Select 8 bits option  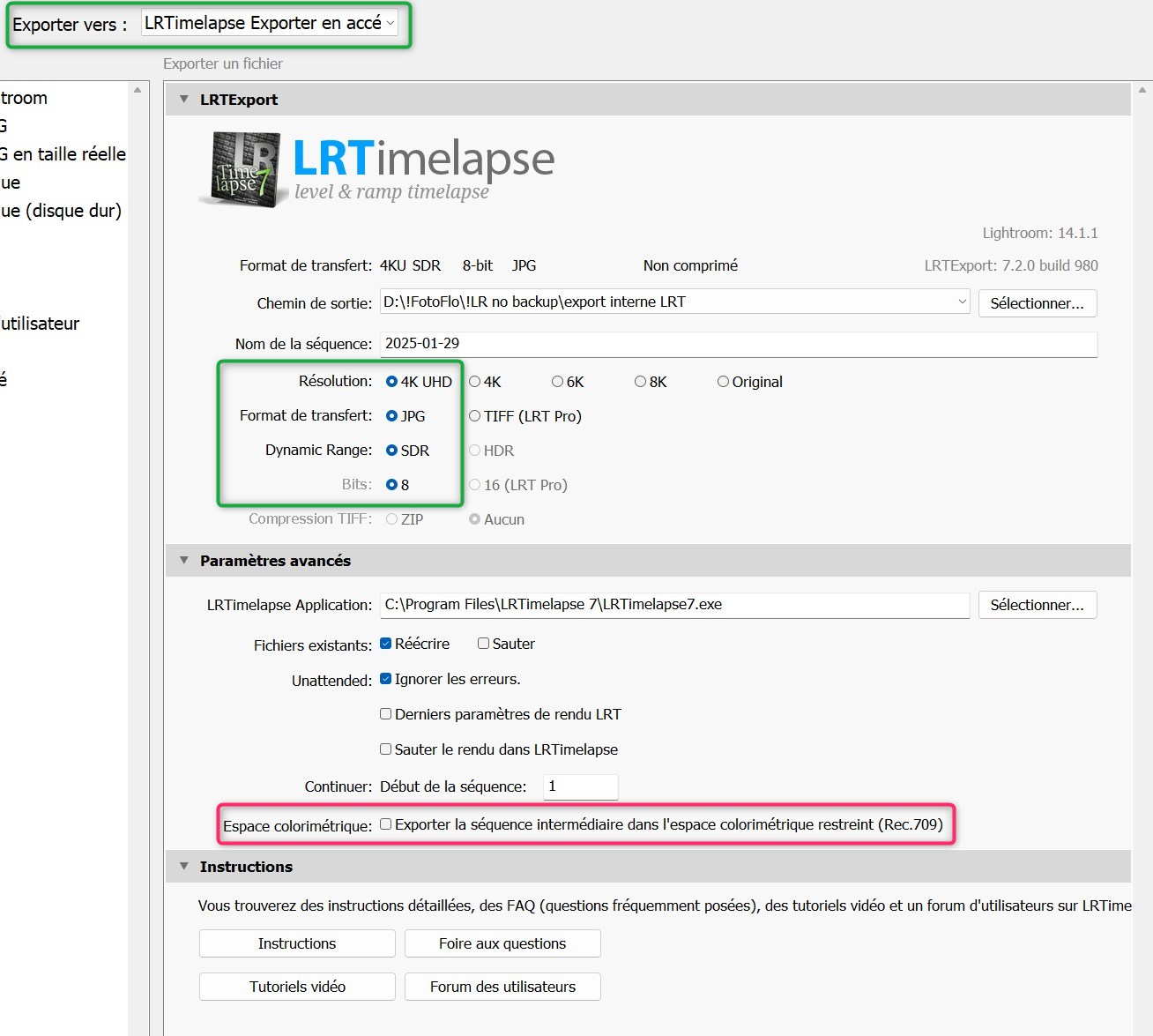click(x=391, y=485)
